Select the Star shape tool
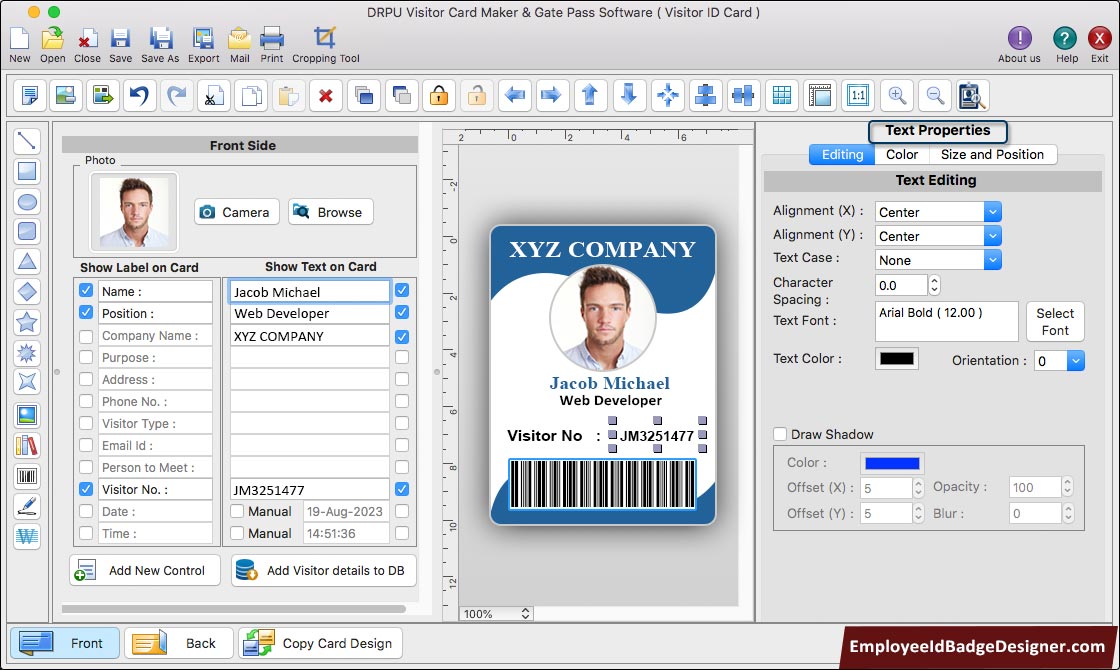The height and width of the screenshot is (670, 1120). (x=27, y=322)
